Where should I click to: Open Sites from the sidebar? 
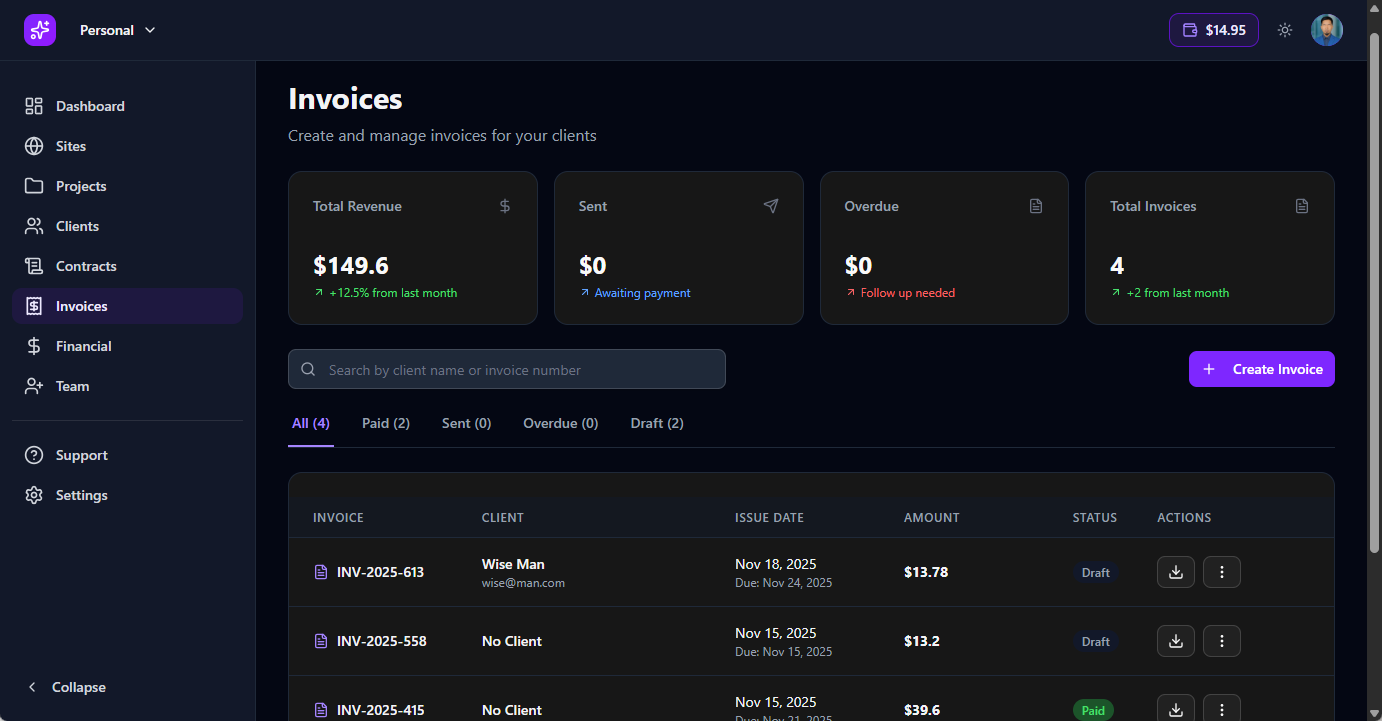71,146
